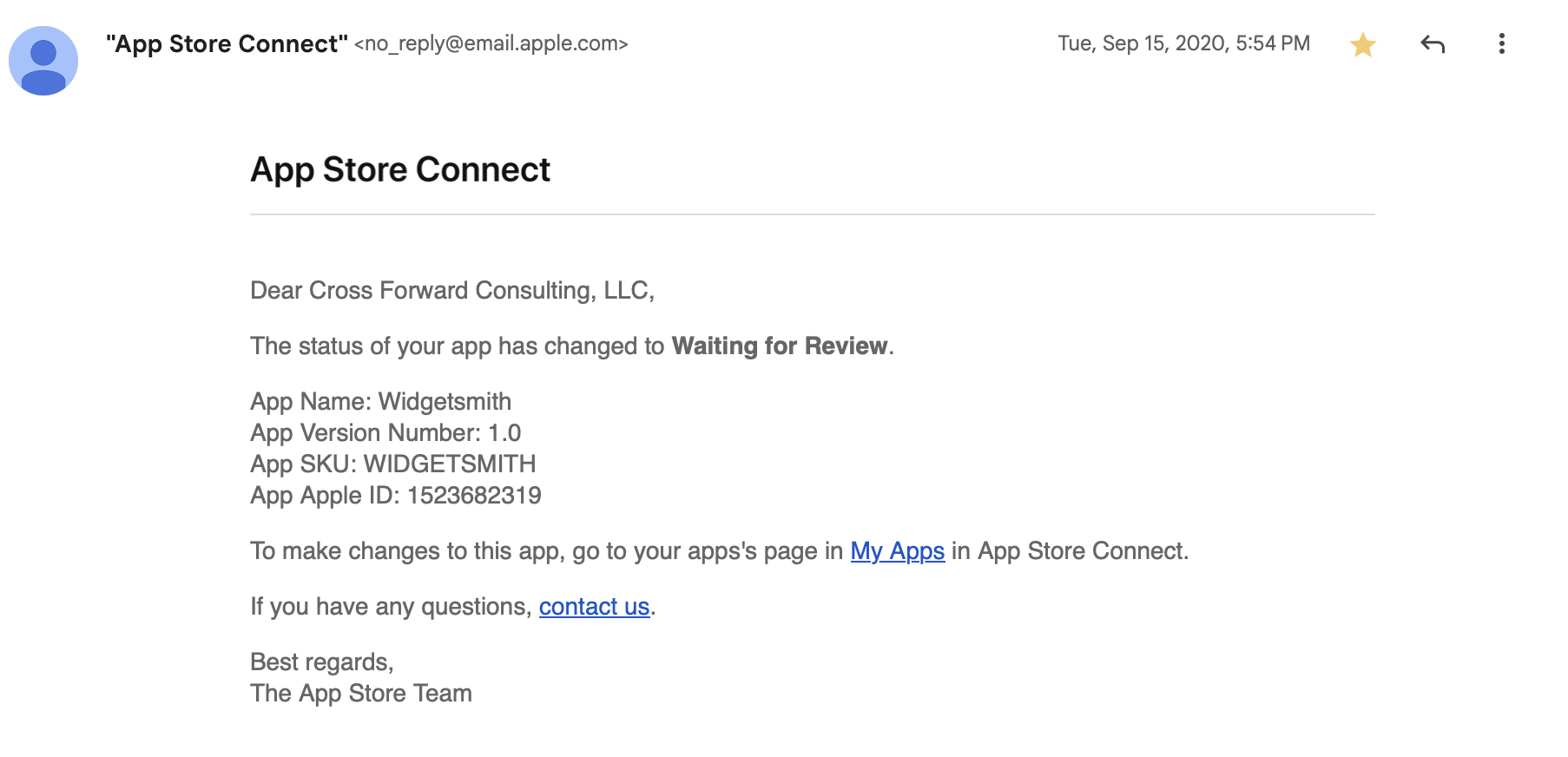Click the "Best regards," line

pos(321,662)
